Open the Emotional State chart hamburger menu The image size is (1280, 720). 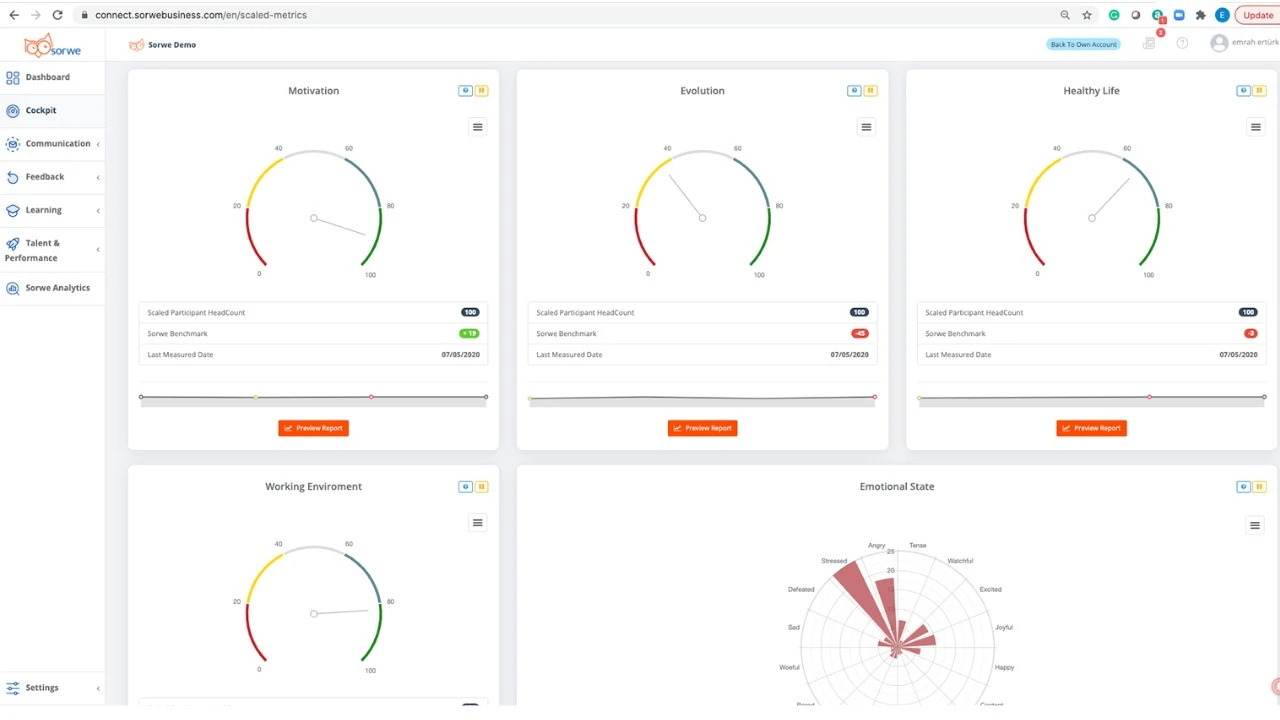click(1256, 525)
